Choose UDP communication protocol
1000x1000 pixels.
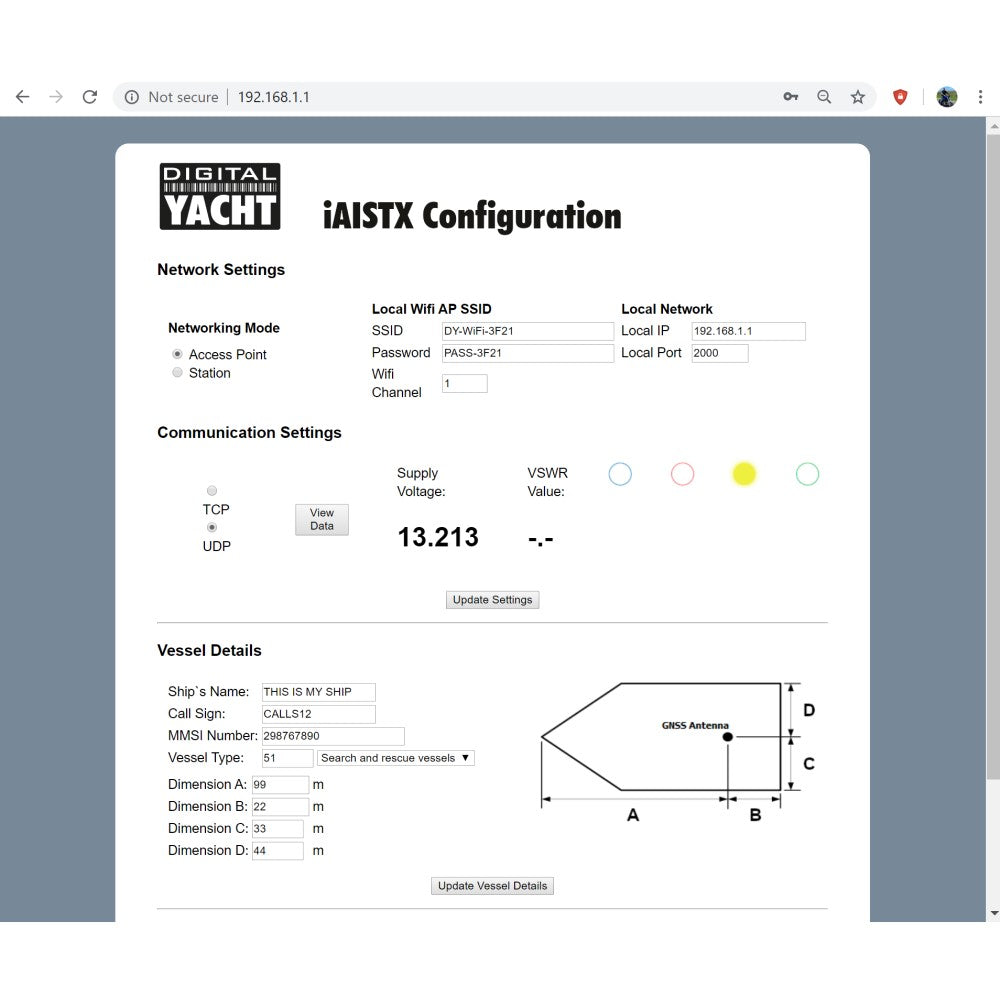click(x=211, y=527)
